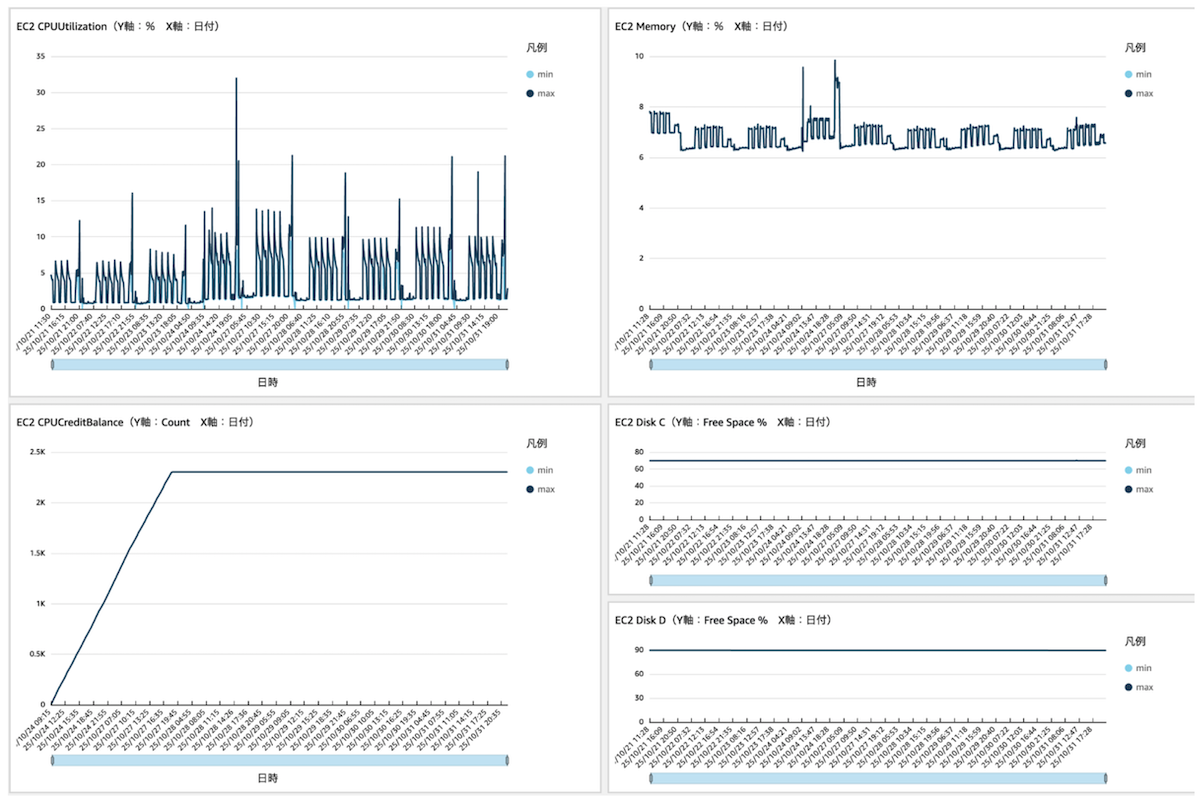
Task: Click the min legend marker in EC2 CPUUtilization
Action: tap(530, 74)
